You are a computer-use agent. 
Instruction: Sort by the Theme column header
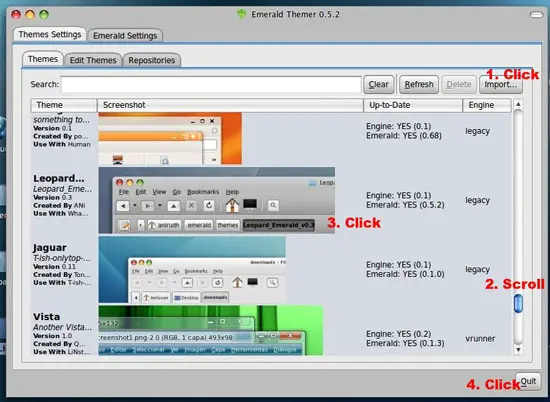(64, 105)
